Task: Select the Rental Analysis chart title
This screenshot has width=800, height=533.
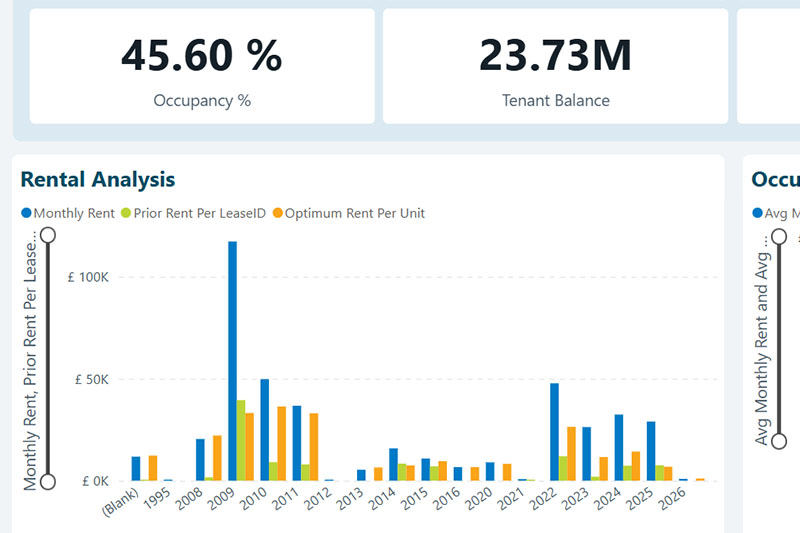Action: point(98,180)
